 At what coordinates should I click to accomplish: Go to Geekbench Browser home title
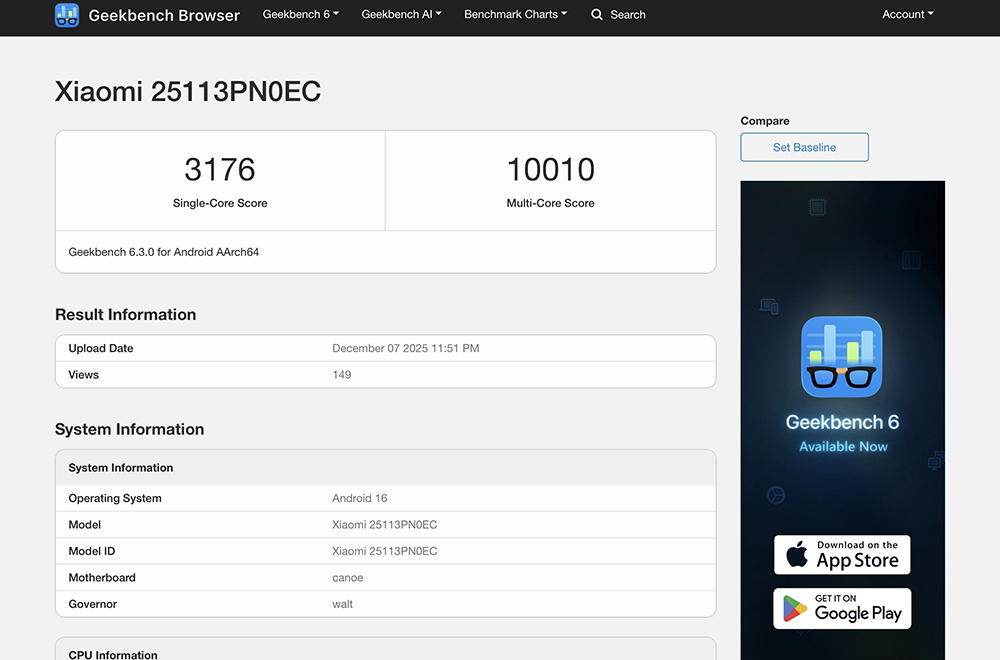pos(164,15)
